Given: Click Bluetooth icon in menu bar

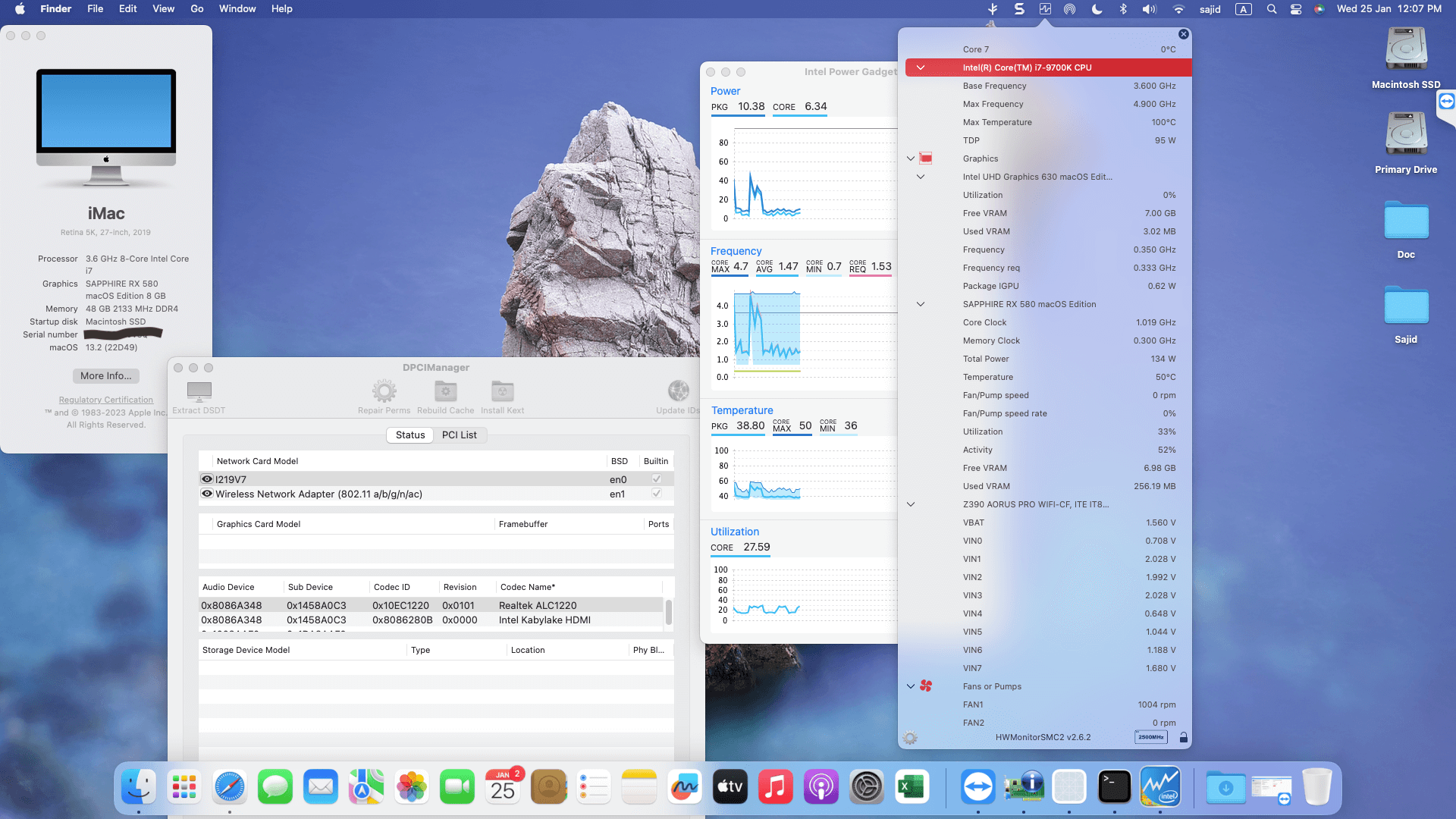Looking at the screenshot, I should pyautogui.click(x=1123, y=9).
